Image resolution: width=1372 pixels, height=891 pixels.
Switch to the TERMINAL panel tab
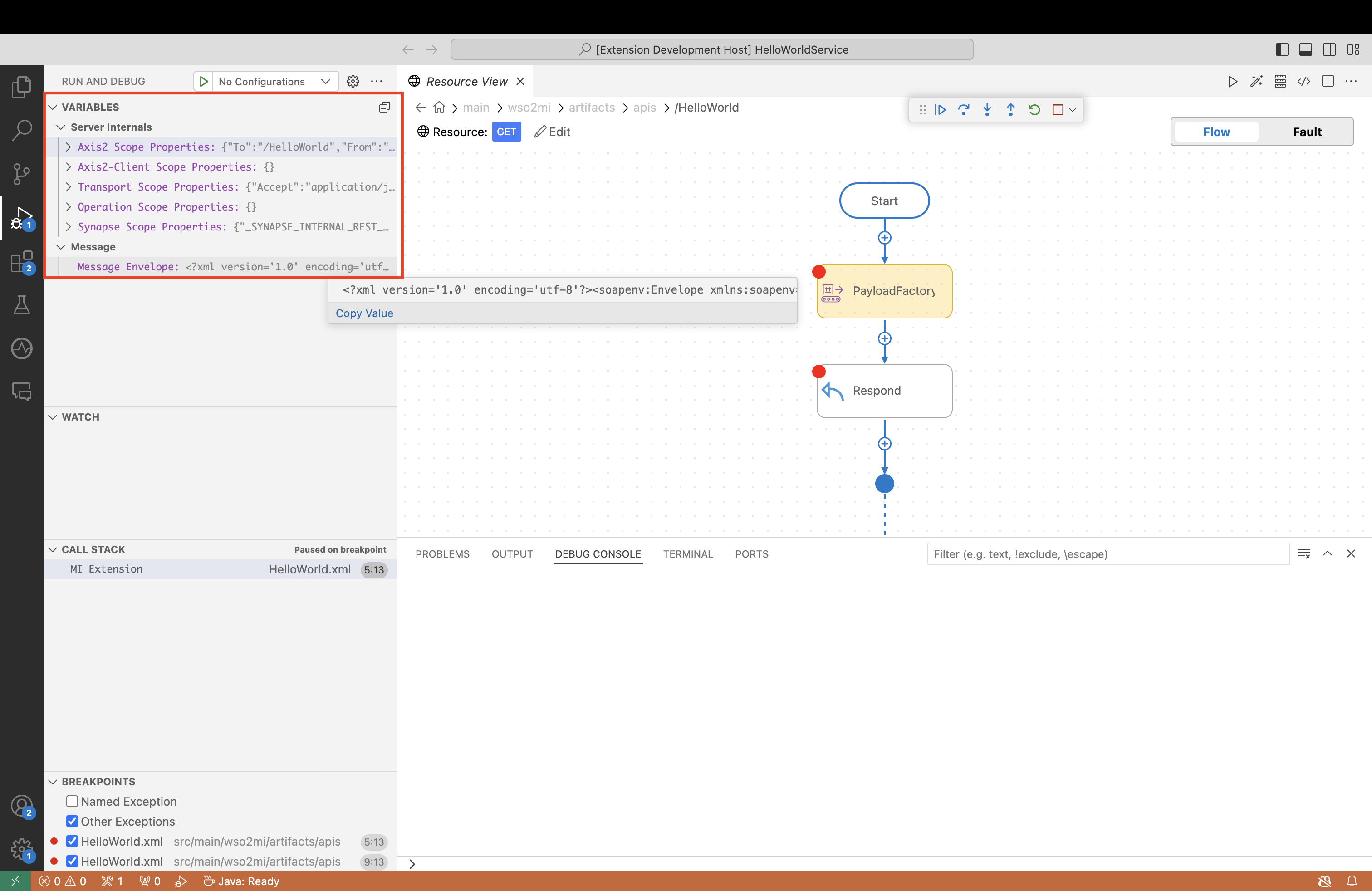click(x=688, y=554)
